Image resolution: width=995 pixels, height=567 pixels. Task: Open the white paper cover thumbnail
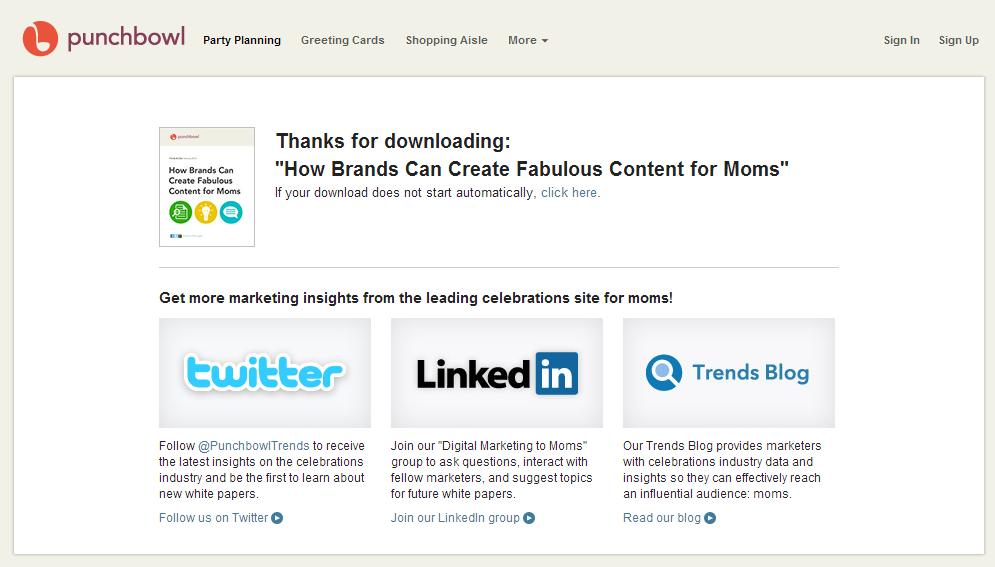(x=207, y=187)
